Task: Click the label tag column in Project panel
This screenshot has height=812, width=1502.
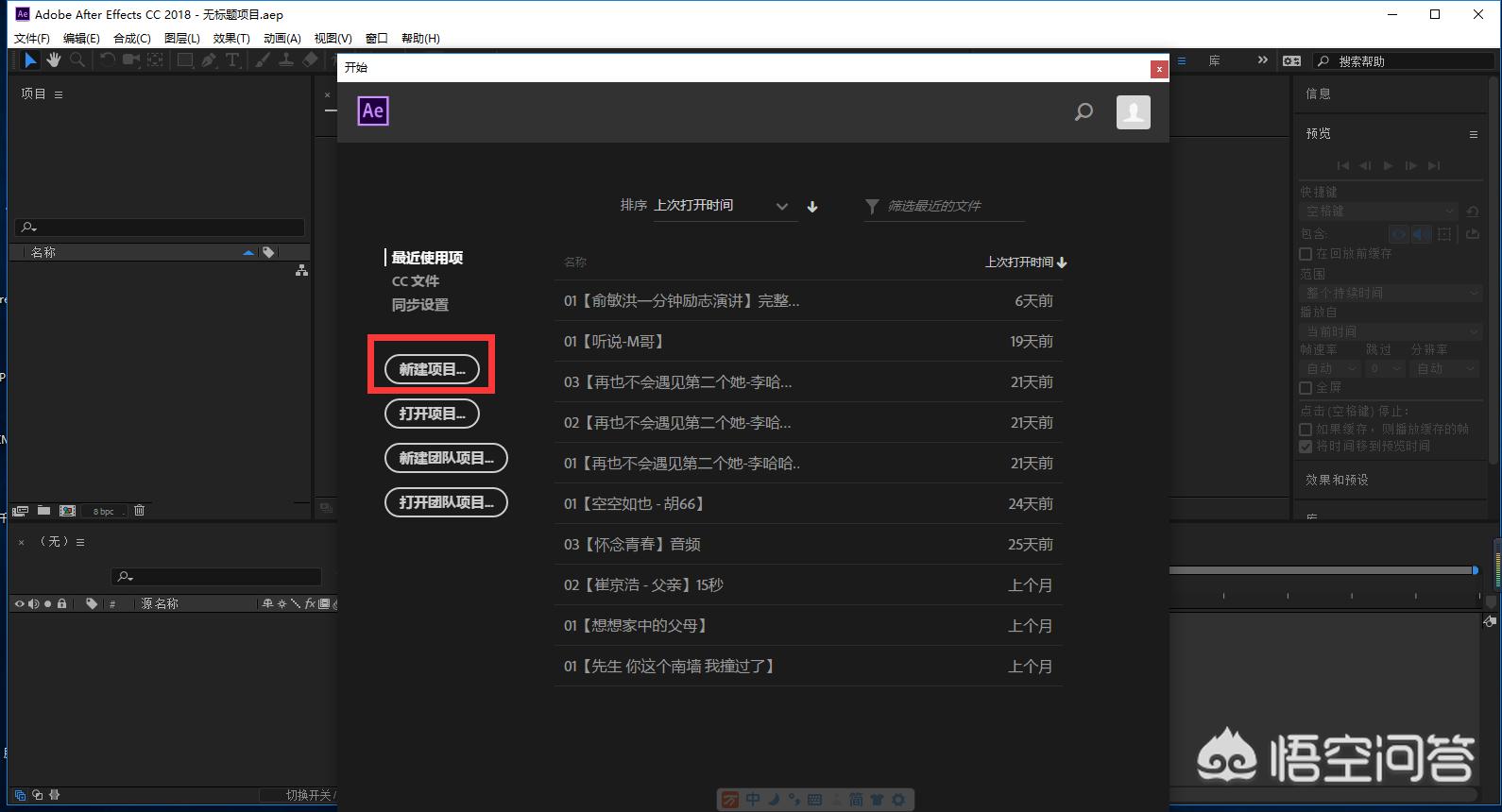Action: (x=268, y=252)
